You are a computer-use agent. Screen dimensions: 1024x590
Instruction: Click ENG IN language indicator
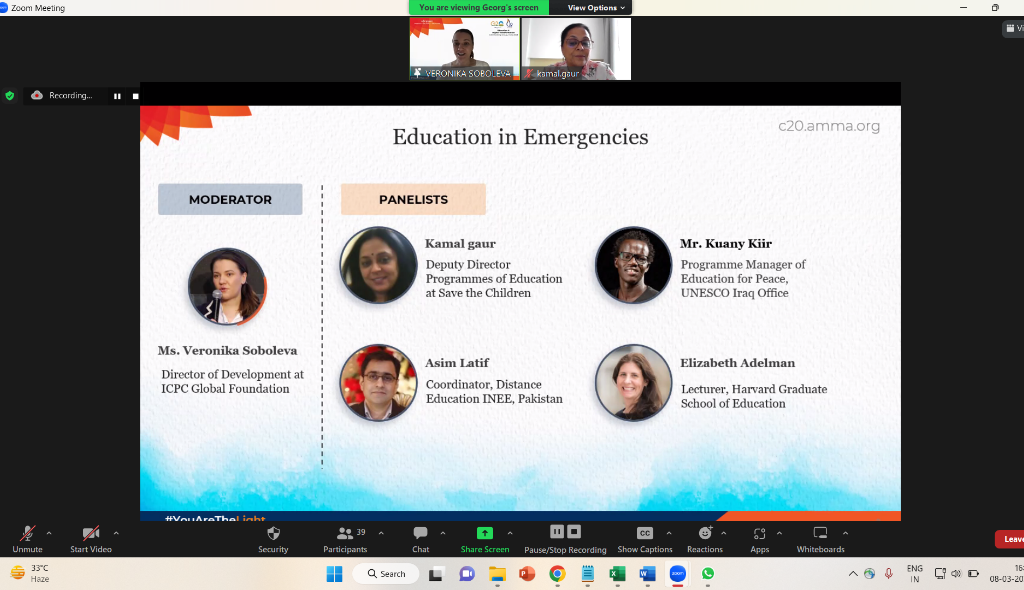click(x=915, y=574)
